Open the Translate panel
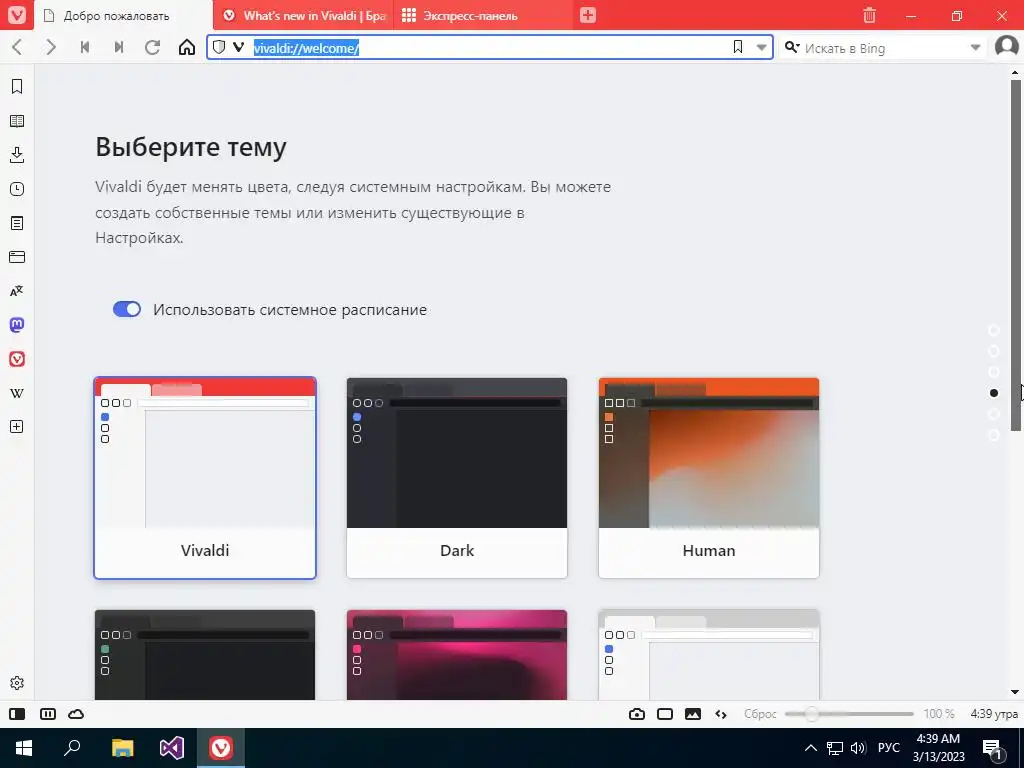The width and height of the screenshot is (1024, 768). [17, 291]
